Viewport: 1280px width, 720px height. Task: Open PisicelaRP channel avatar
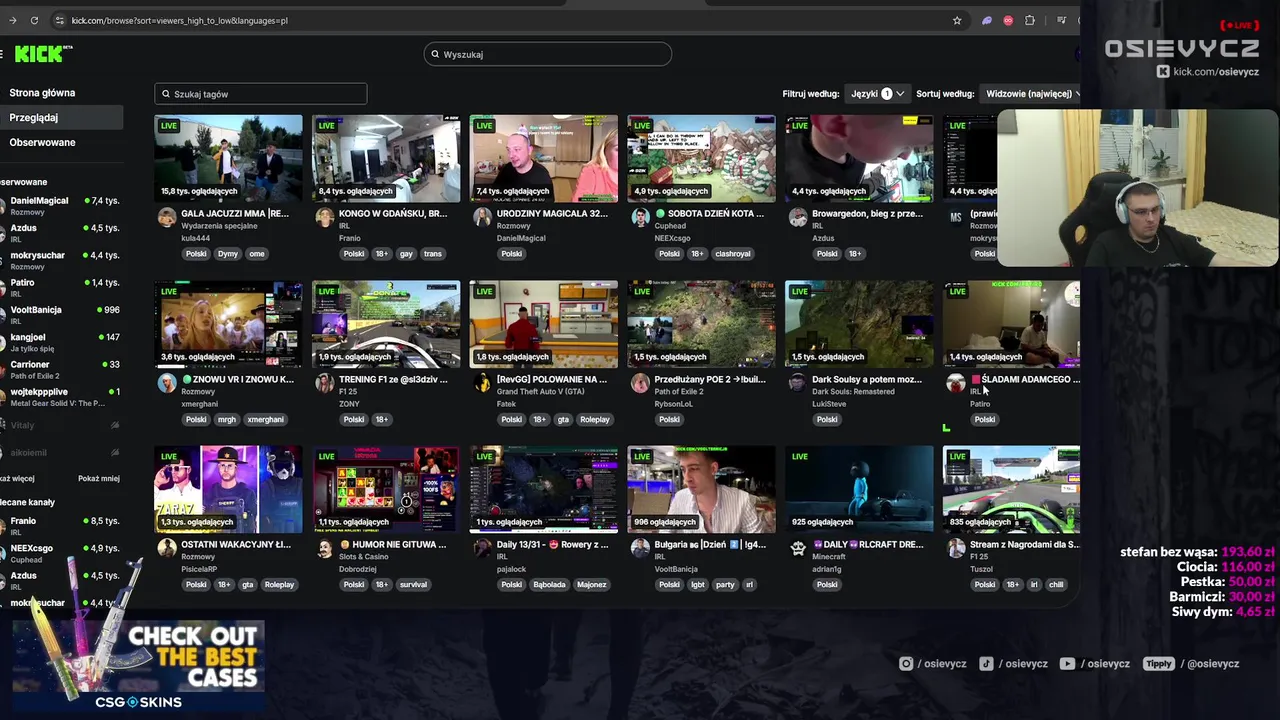(167, 548)
